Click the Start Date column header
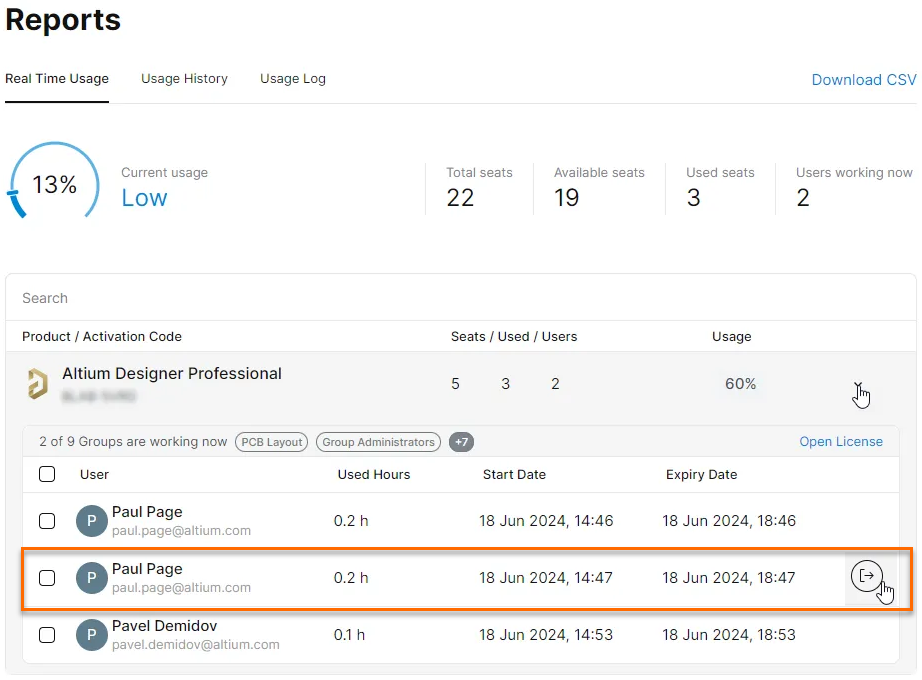 (x=515, y=475)
